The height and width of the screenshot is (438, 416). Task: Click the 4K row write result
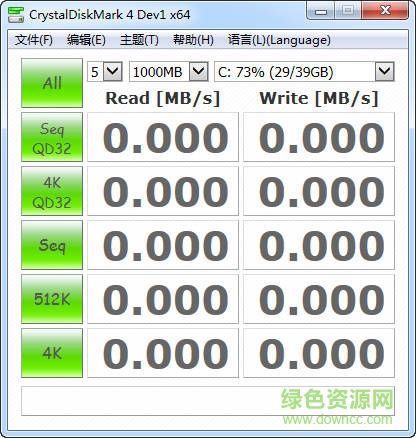(319, 353)
